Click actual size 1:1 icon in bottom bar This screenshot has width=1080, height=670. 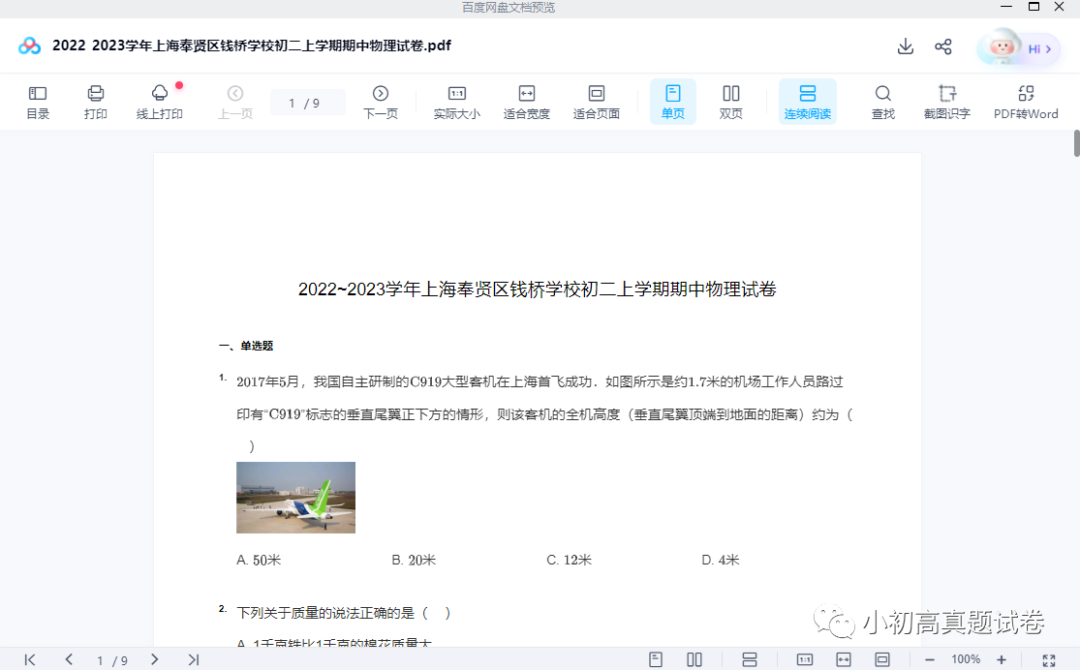(x=804, y=660)
